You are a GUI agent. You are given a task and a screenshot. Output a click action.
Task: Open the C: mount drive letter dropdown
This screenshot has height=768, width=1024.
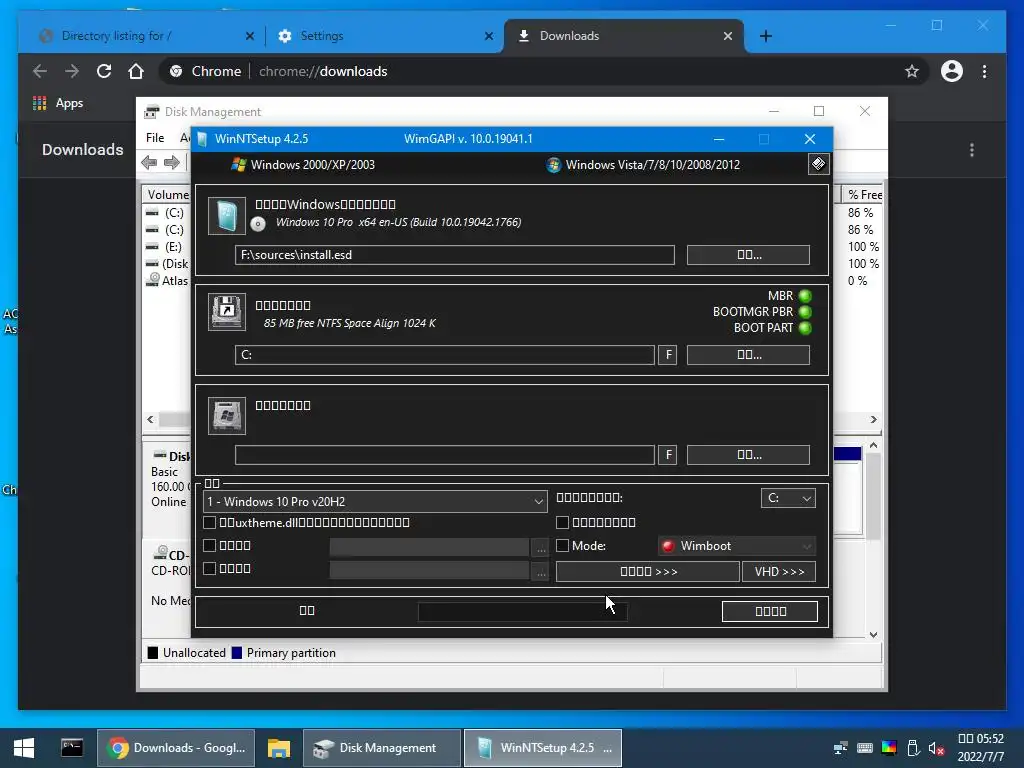coord(788,498)
